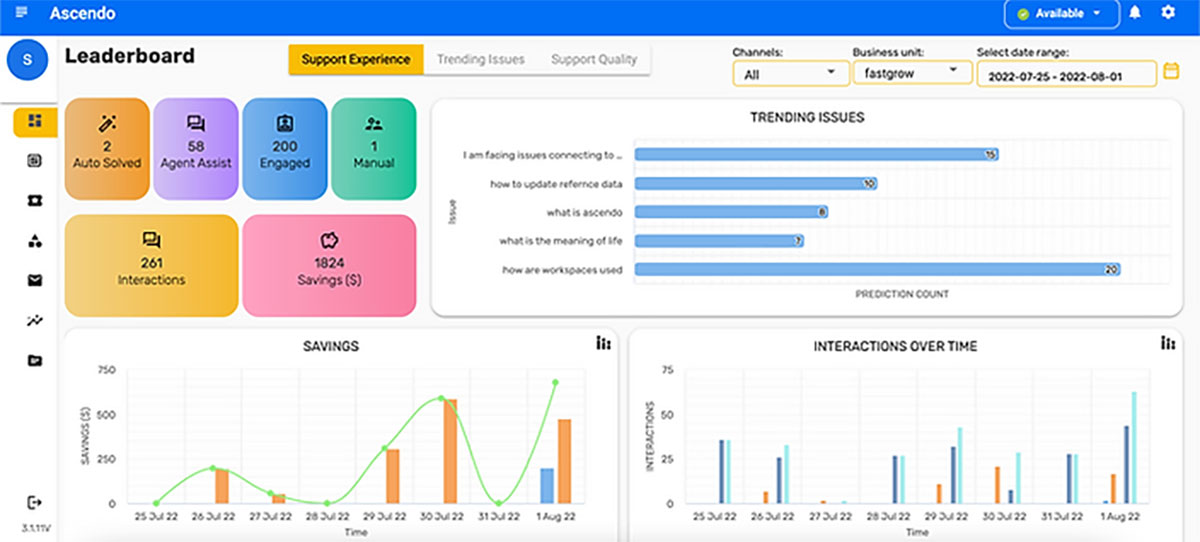Screen dimensions: 1200x542
Task: Click the 'what is the meaning of life' bar
Action: tap(719, 241)
